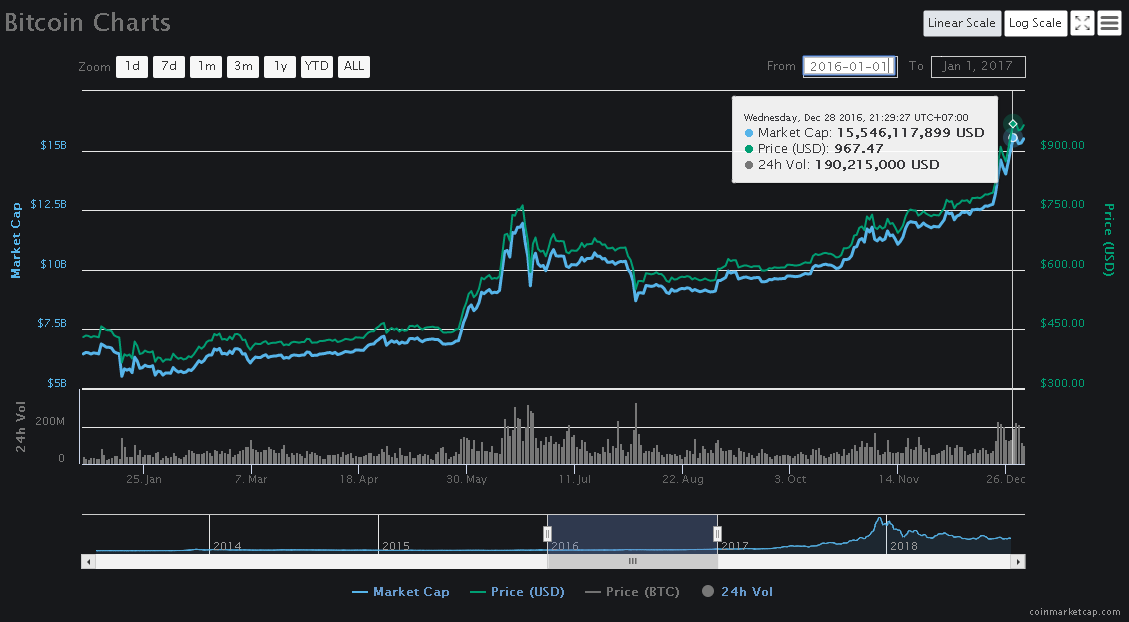This screenshot has width=1129, height=622.
Task: Click the 18. Apr axis label
Action: click(359, 479)
